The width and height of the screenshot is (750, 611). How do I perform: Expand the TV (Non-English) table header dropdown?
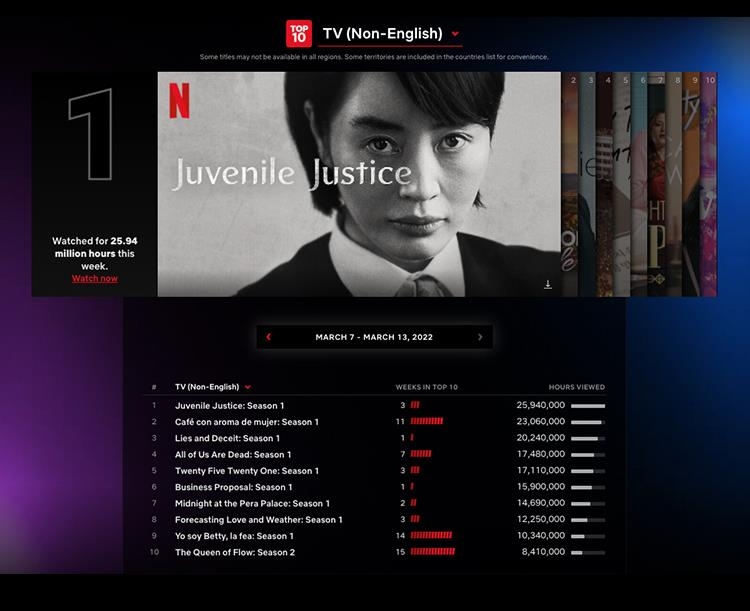tap(247, 387)
